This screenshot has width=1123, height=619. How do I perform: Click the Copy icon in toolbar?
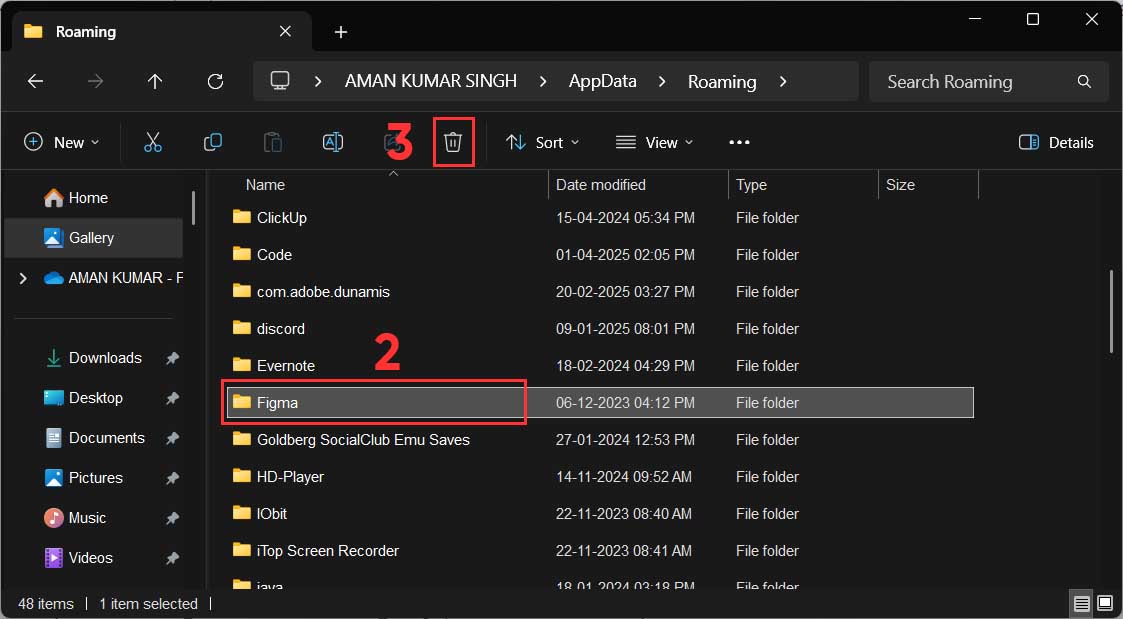click(213, 142)
